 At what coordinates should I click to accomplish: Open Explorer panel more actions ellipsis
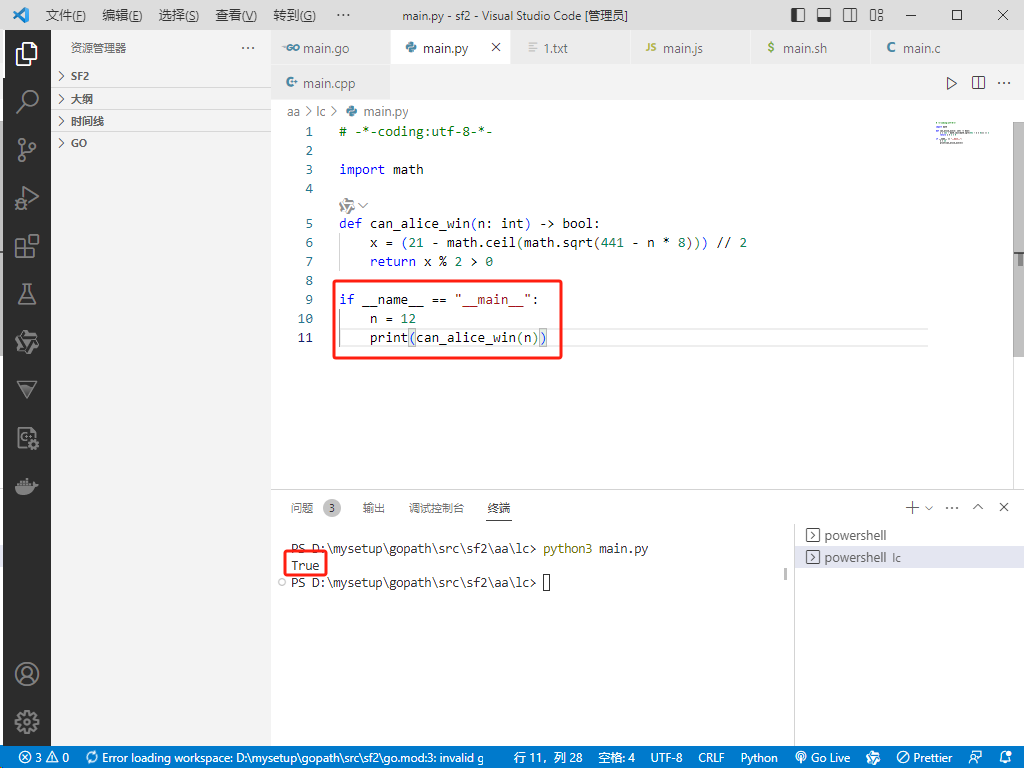[248, 48]
